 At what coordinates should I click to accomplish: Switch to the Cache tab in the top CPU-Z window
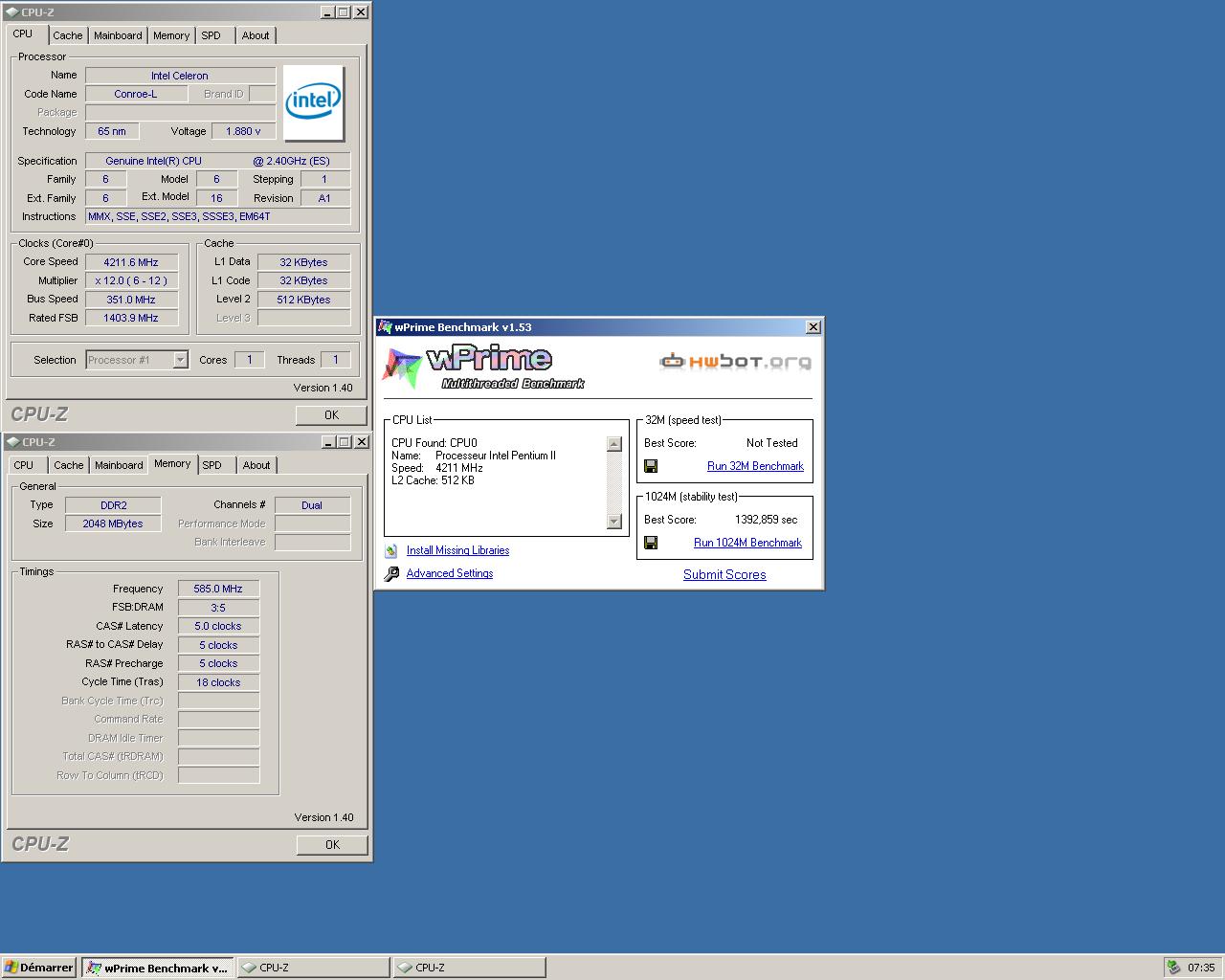tap(67, 35)
